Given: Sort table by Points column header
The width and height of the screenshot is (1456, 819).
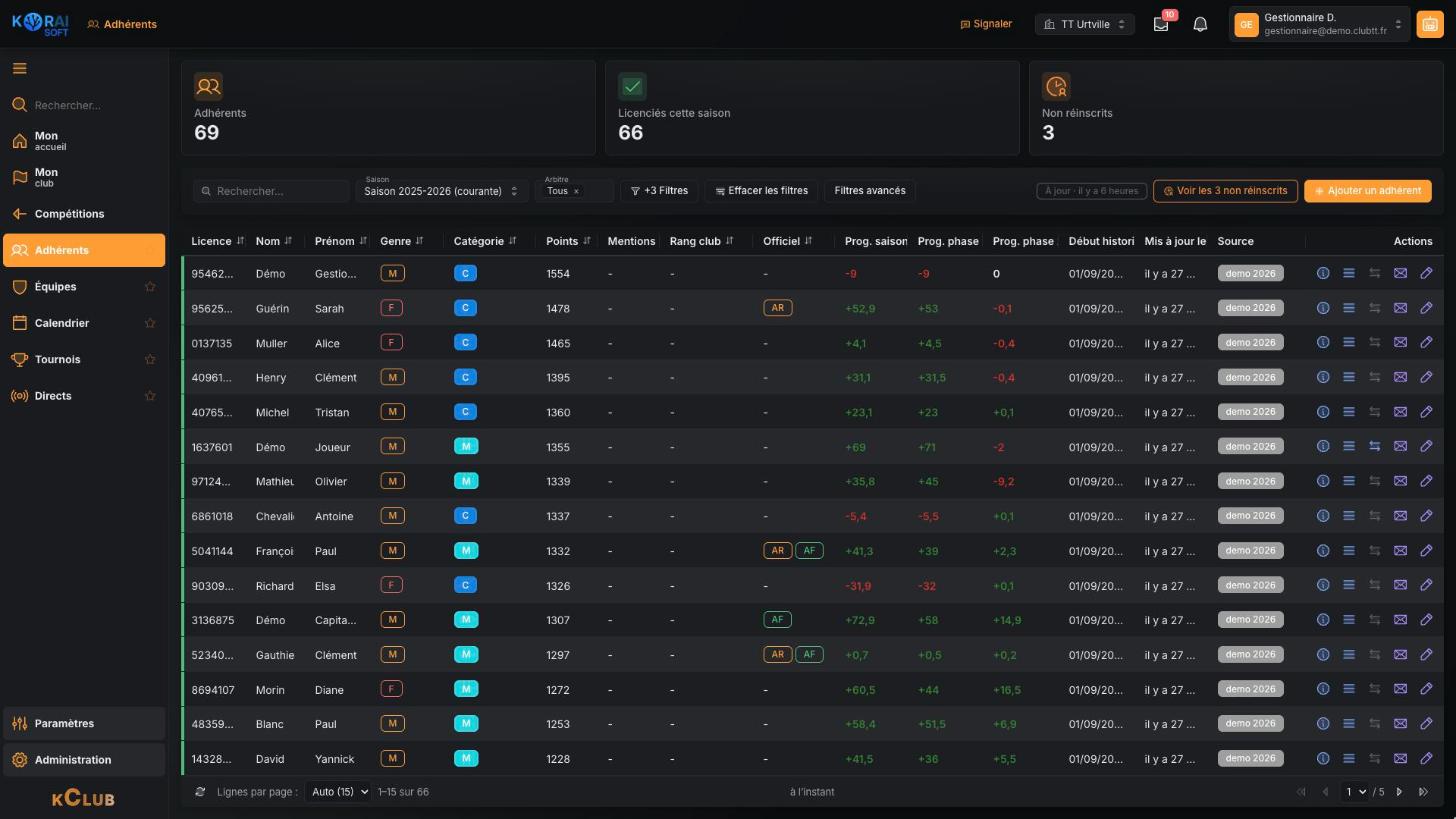Looking at the screenshot, I should click(x=568, y=241).
